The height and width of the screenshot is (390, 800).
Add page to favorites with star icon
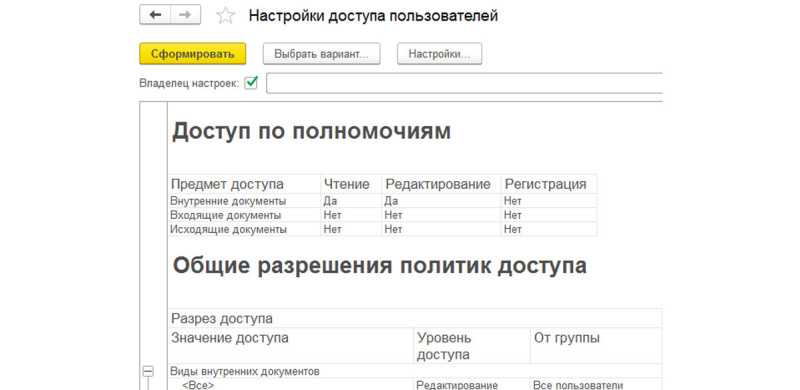tap(225, 16)
